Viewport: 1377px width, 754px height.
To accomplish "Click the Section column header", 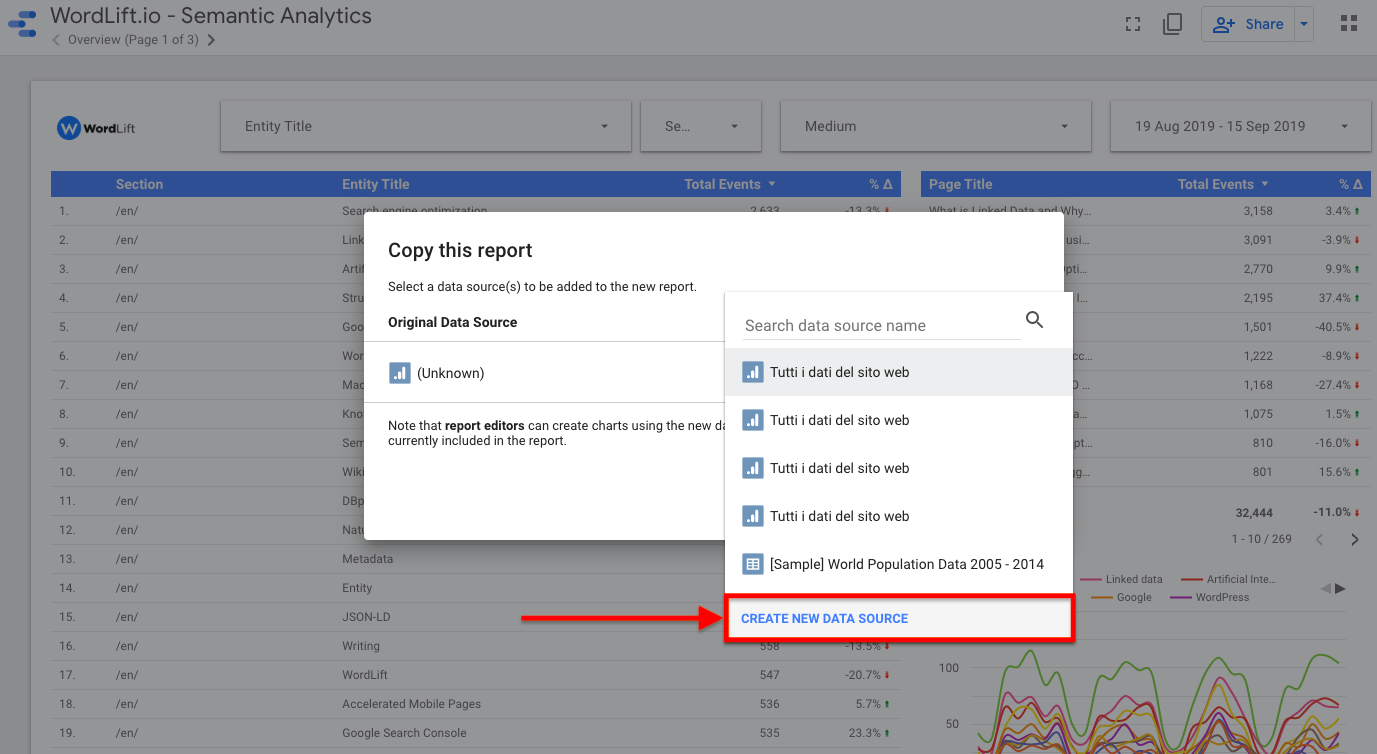I will click(139, 184).
